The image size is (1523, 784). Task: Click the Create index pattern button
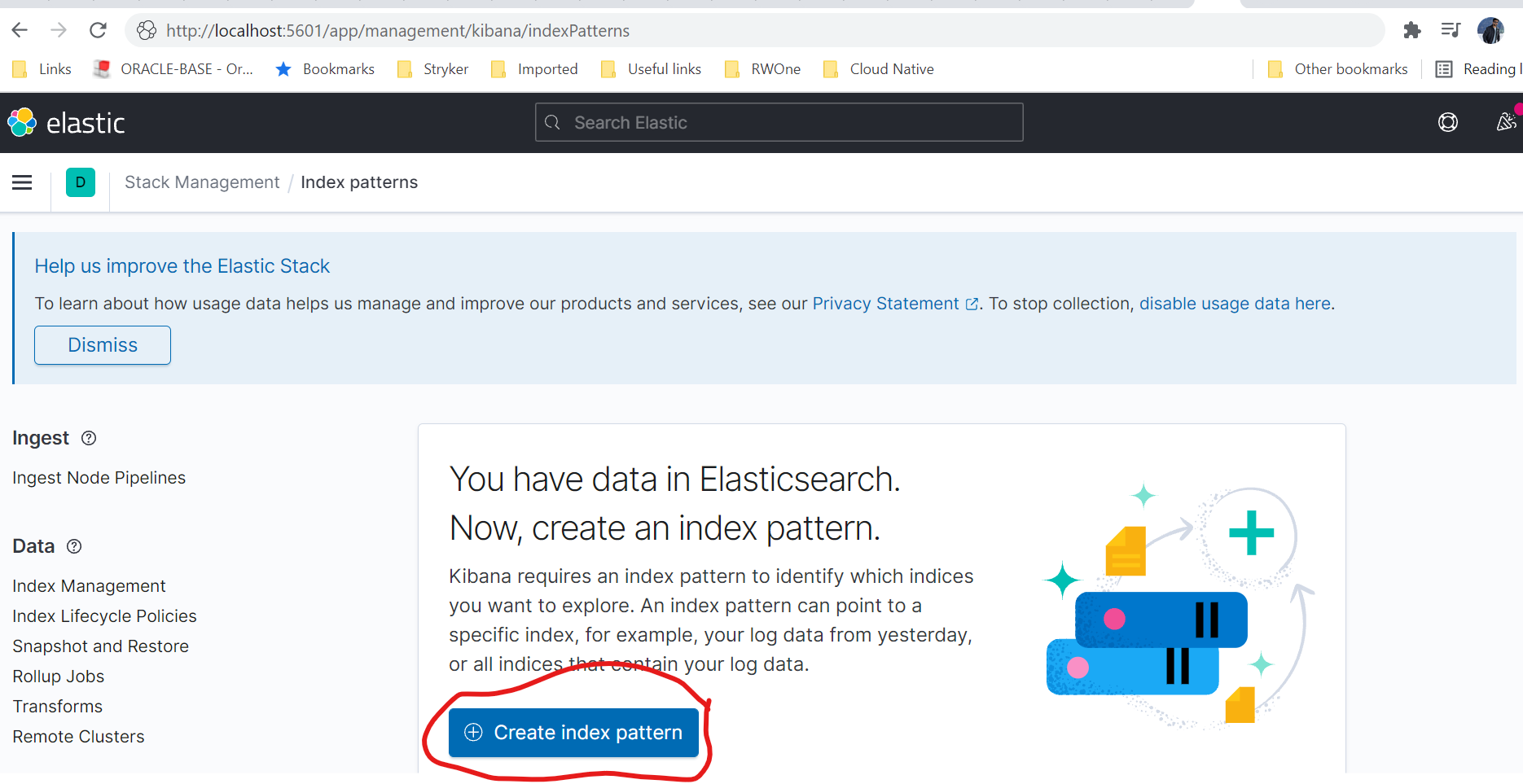click(x=573, y=733)
